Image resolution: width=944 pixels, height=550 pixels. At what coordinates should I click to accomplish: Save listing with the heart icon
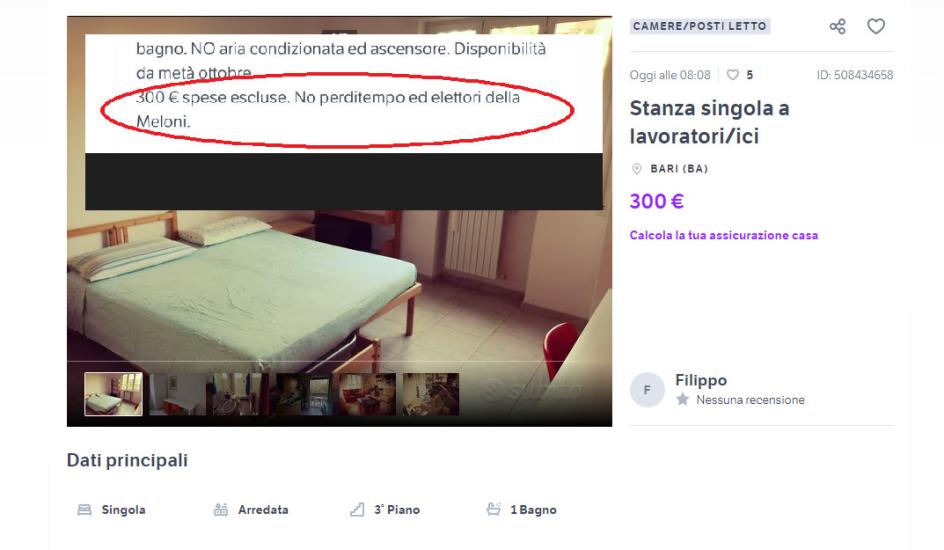[x=876, y=26]
